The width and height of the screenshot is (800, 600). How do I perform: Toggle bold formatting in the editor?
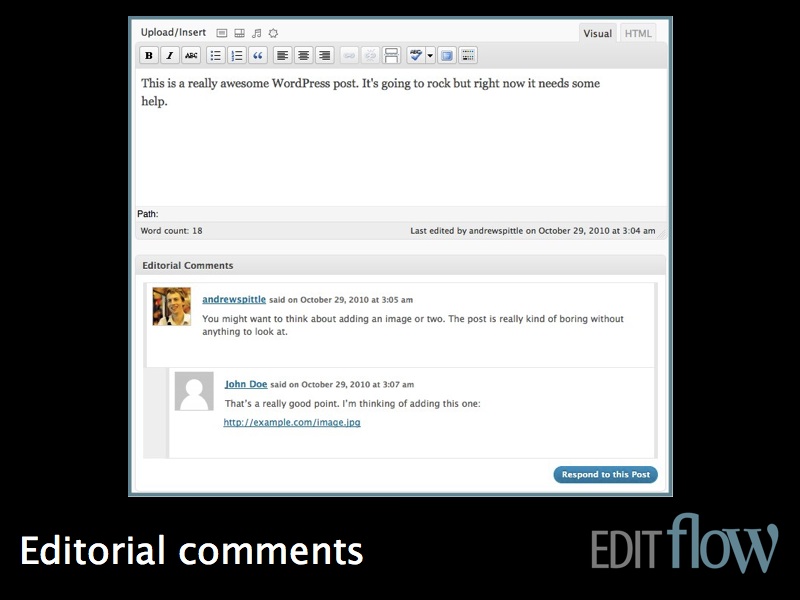148,55
